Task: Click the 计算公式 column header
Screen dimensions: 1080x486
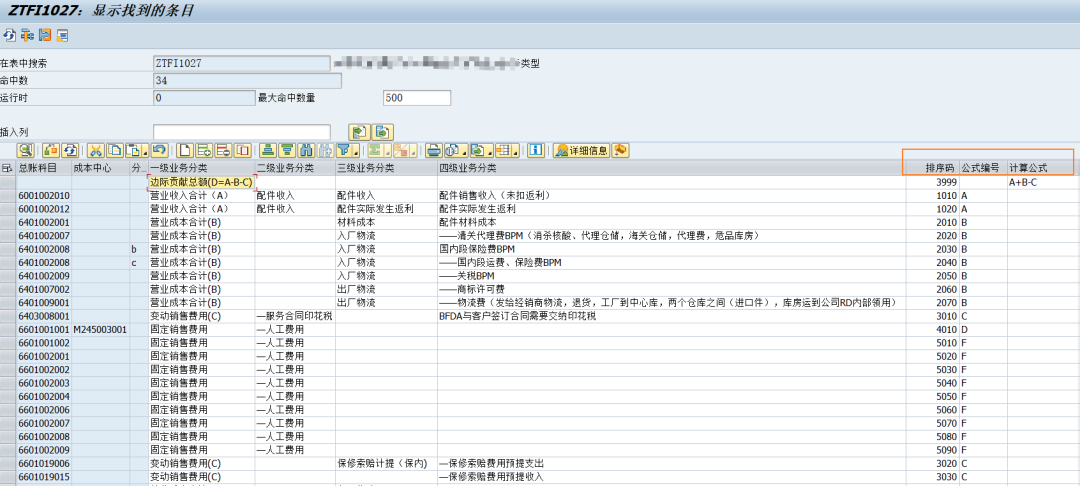Action: (1040, 167)
